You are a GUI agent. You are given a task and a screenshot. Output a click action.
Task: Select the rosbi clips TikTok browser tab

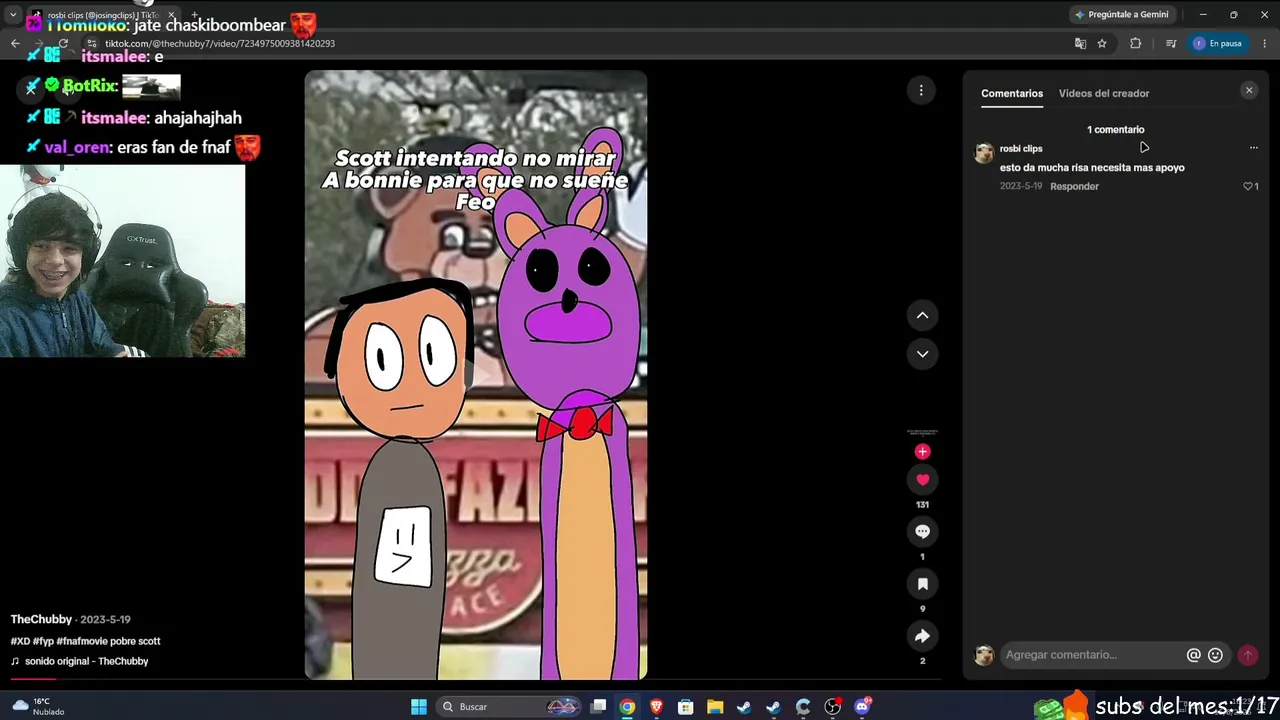point(102,16)
